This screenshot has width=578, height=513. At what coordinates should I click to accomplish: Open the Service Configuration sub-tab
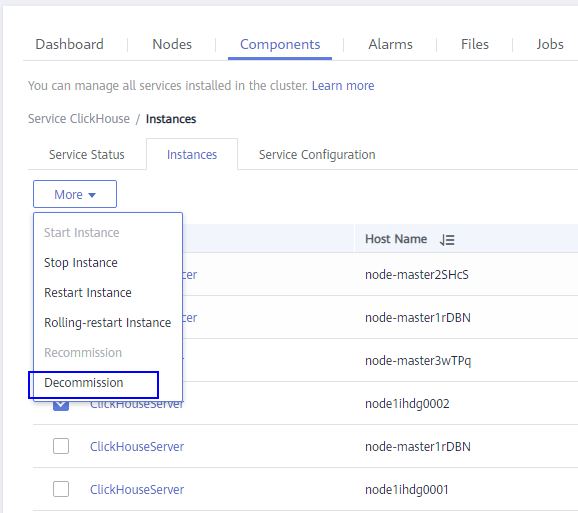coord(317,154)
